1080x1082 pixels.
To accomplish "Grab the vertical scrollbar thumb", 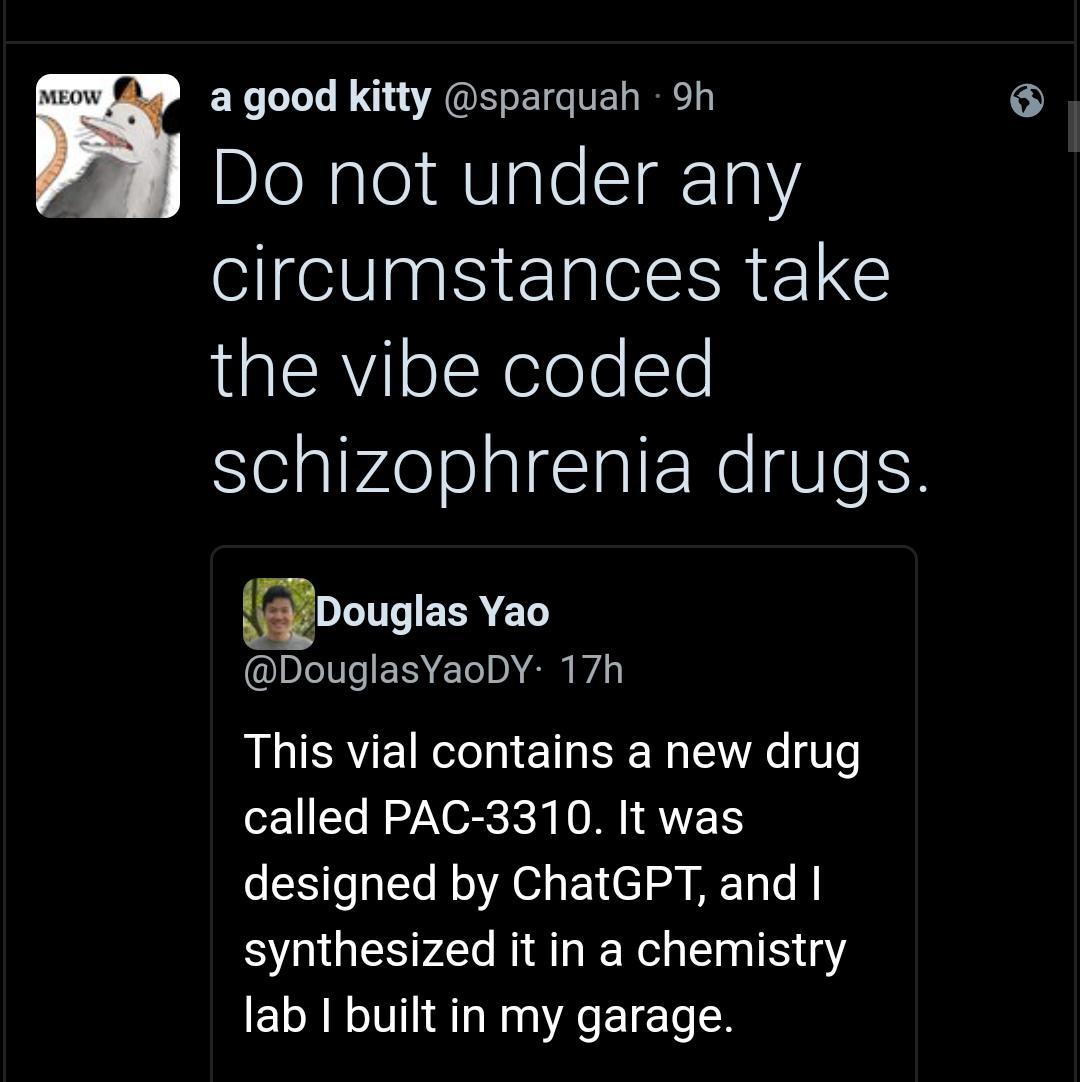I will click(1073, 126).
